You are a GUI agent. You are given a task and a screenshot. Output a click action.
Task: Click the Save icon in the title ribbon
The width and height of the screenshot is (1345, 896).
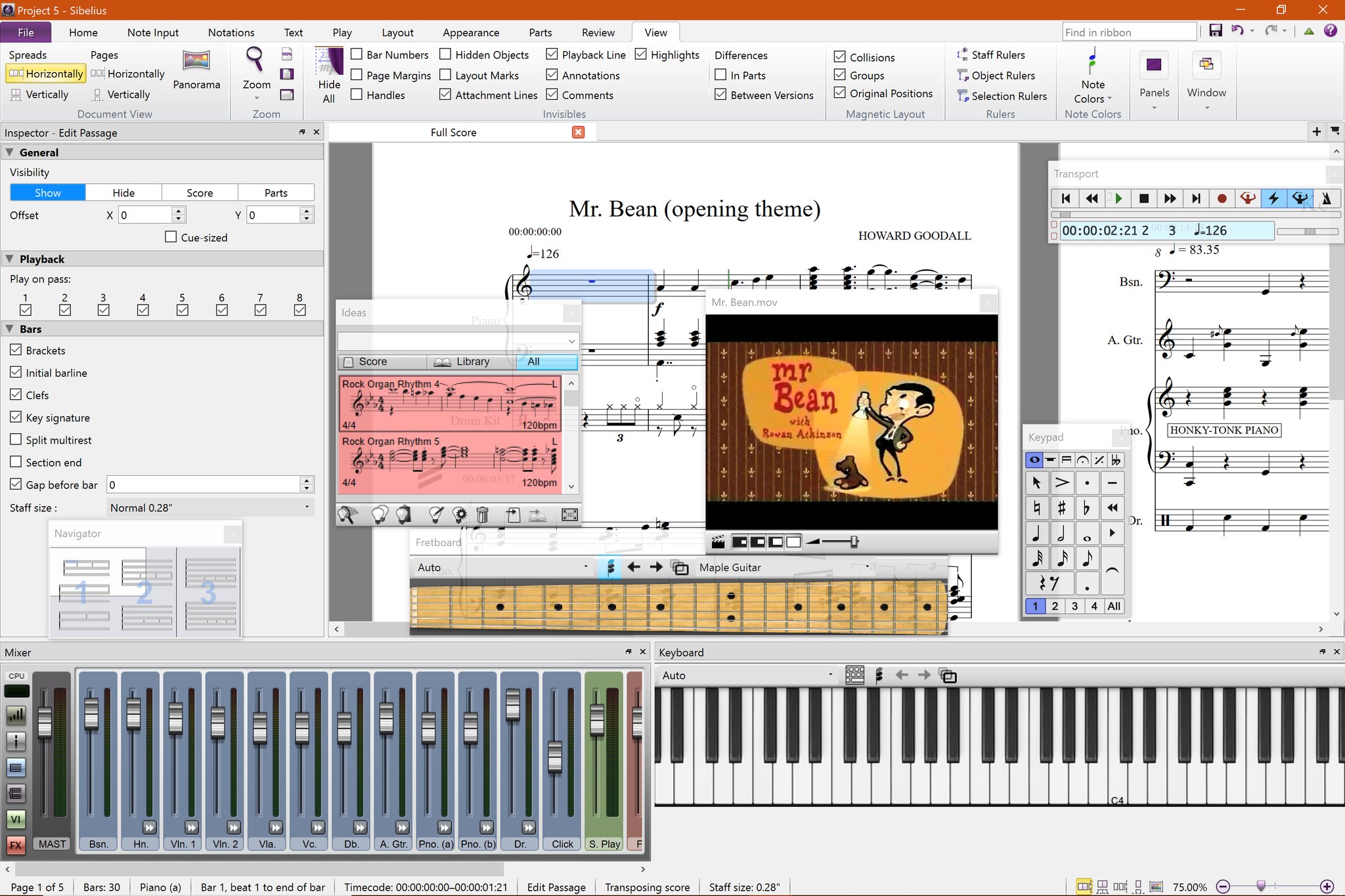(1216, 31)
